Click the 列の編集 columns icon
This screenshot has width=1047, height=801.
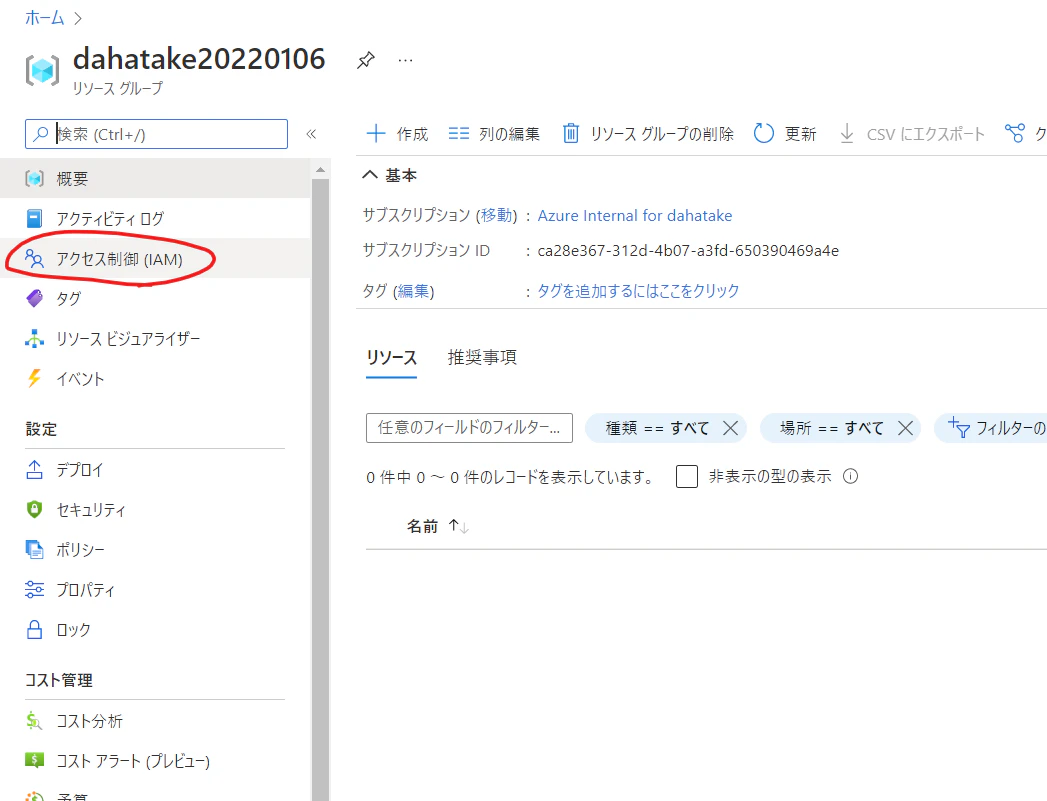(459, 134)
